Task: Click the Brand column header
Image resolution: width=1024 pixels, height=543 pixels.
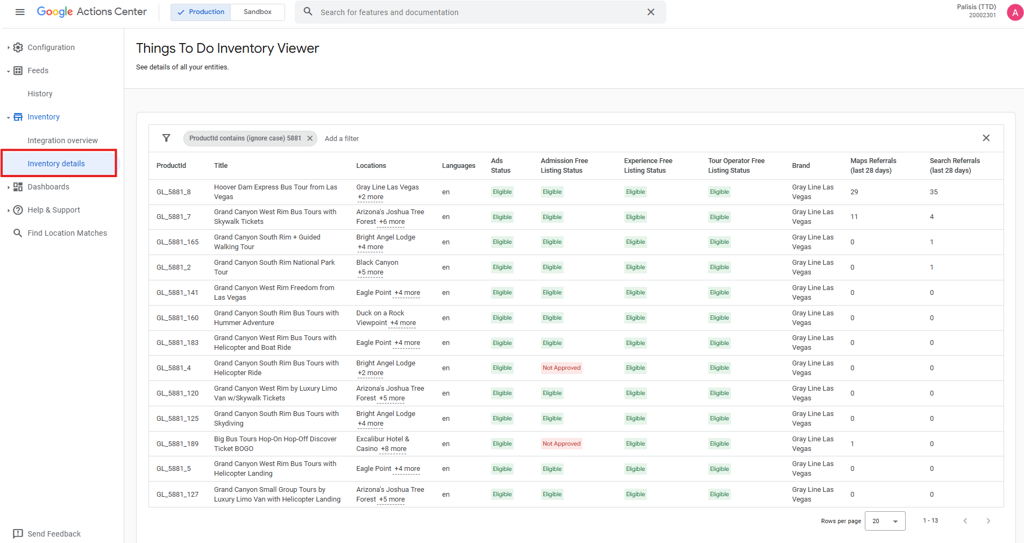Action: 801,166
